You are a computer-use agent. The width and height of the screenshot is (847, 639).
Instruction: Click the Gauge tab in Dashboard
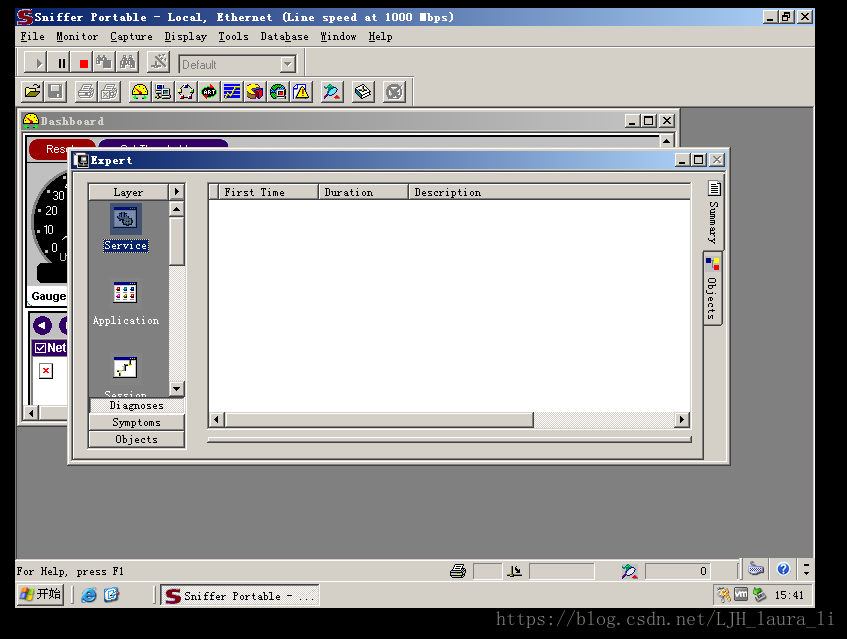click(49, 296)
